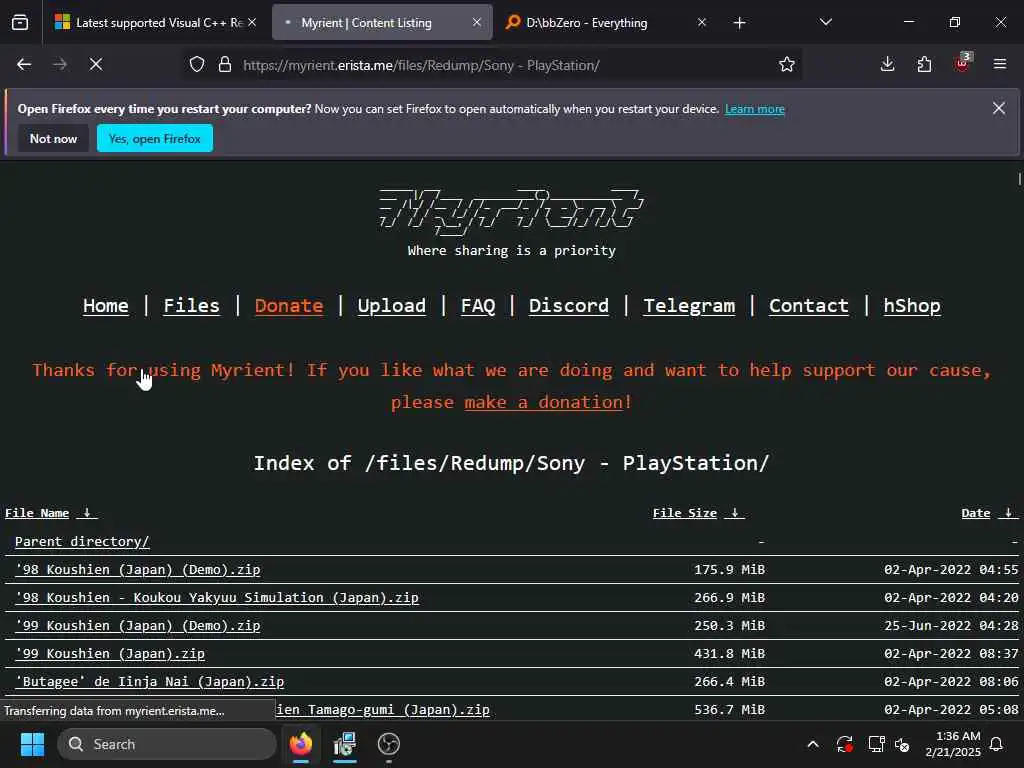Download 'Butagee' de Iinja Nai (Japan).zip
This screenshot has width=1024, height=768.
tap(150, 682)
